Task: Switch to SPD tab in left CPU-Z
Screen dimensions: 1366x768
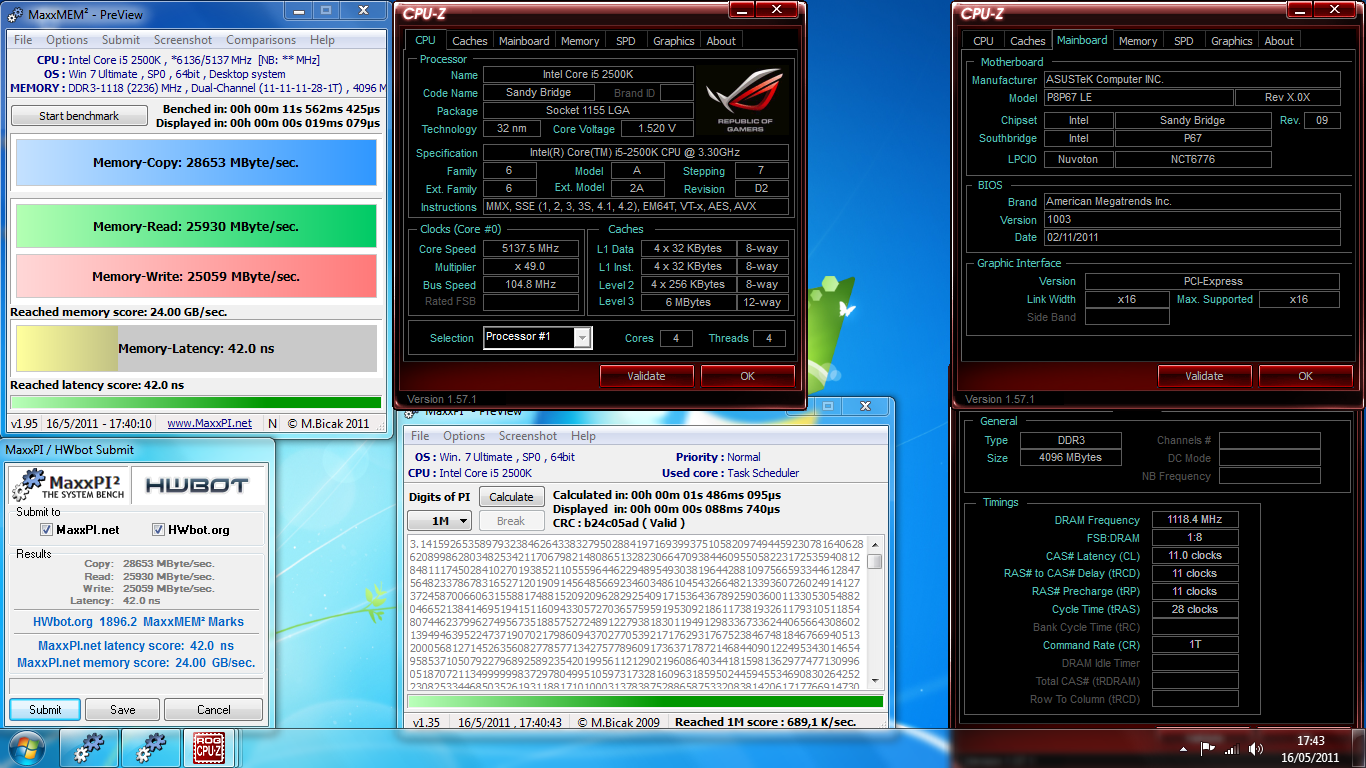Action: pos(626,41)
